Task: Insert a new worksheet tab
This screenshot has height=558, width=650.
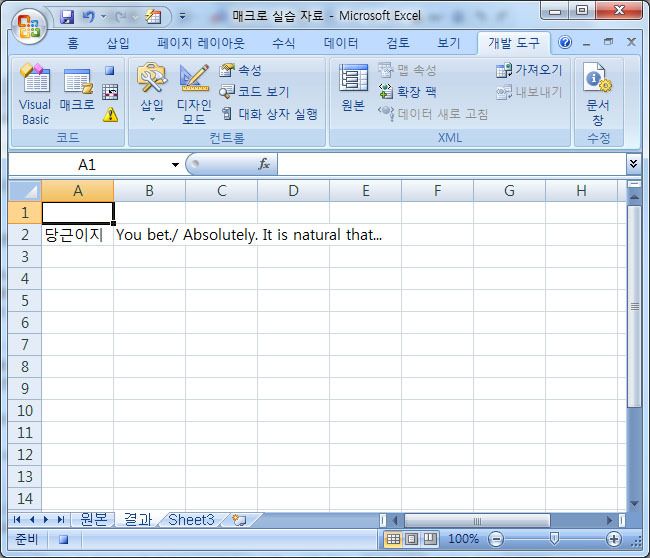Action: point(240,520)
